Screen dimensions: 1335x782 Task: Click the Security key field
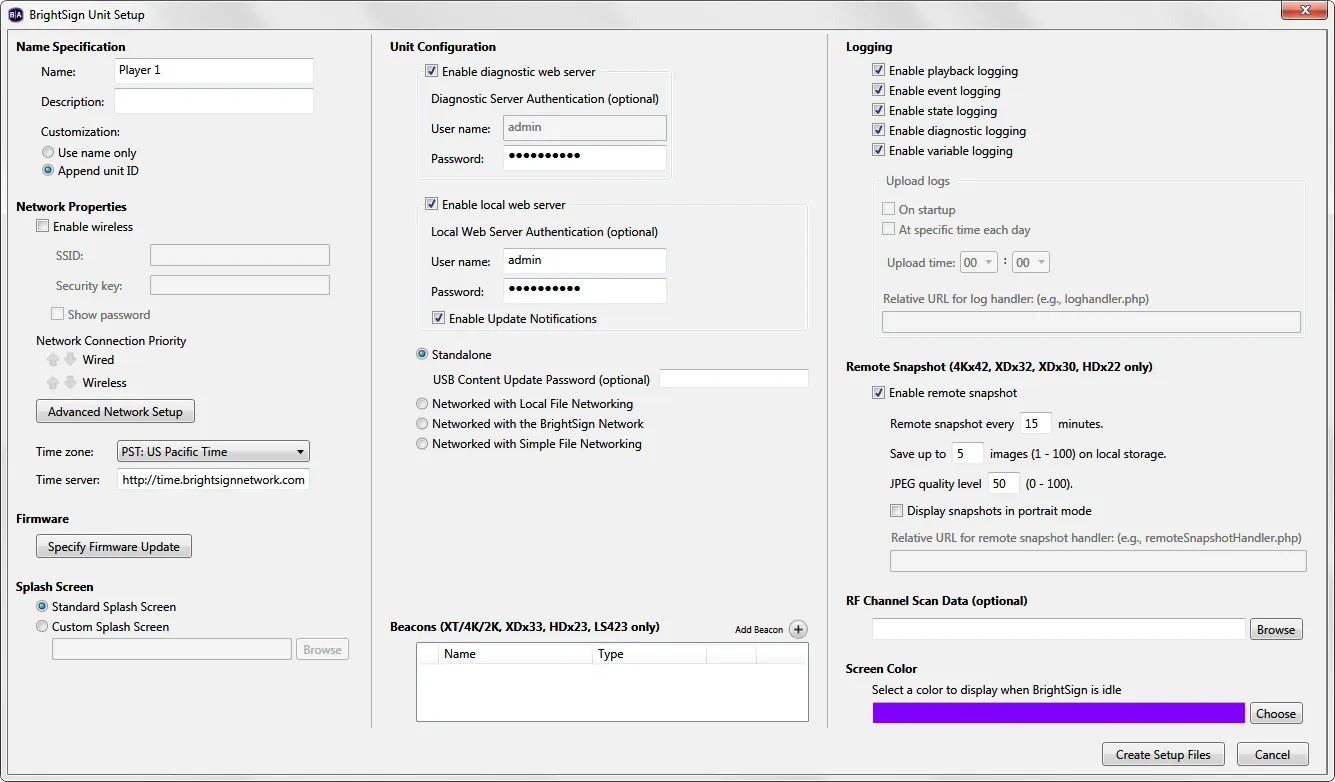click(240, 286)
